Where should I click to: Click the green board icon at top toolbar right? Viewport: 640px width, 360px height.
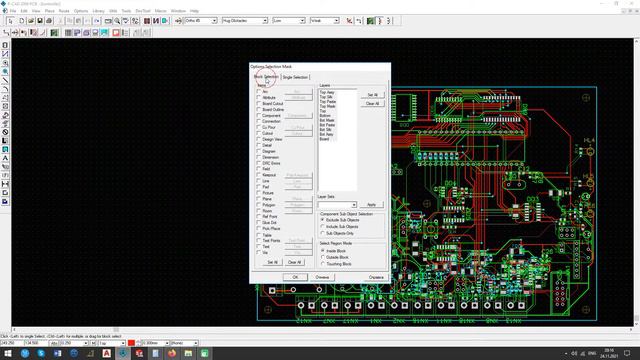(371, 21)
